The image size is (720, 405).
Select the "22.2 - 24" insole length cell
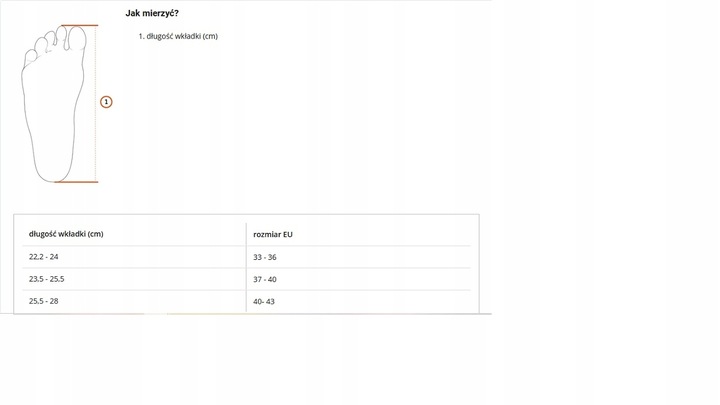click(x=44, y=257)
